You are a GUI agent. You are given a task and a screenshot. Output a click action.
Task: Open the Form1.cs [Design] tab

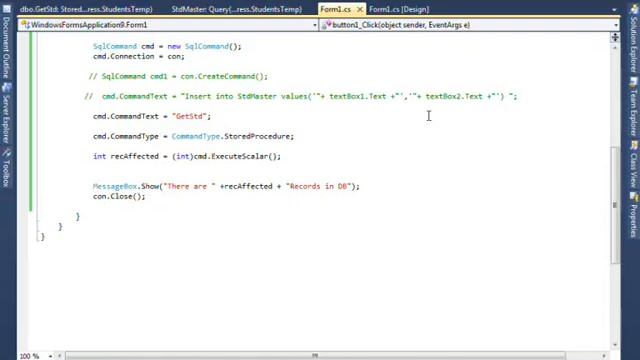click(x=399, y=9)
